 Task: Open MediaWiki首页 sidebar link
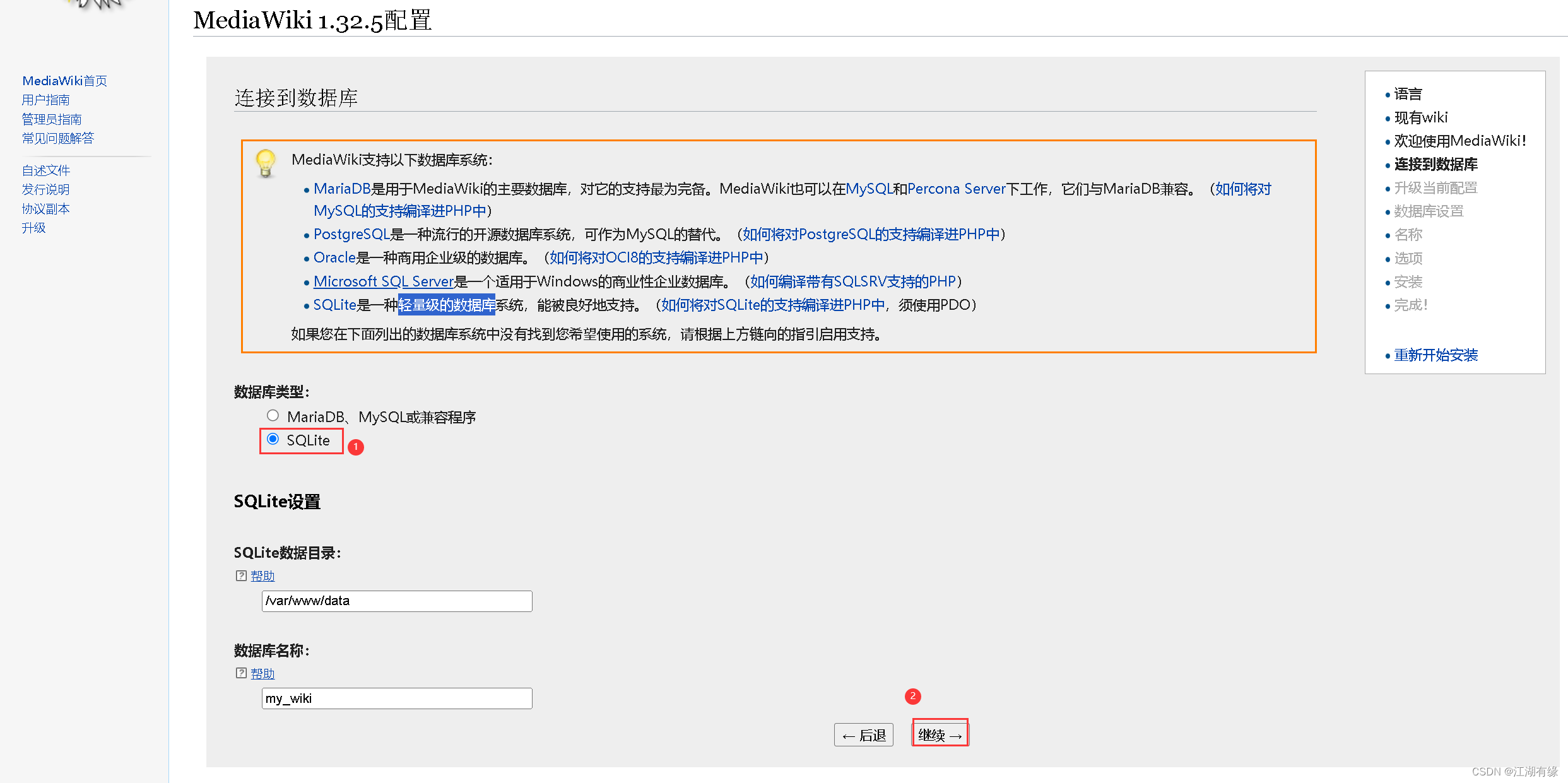[x=64, y=81]
